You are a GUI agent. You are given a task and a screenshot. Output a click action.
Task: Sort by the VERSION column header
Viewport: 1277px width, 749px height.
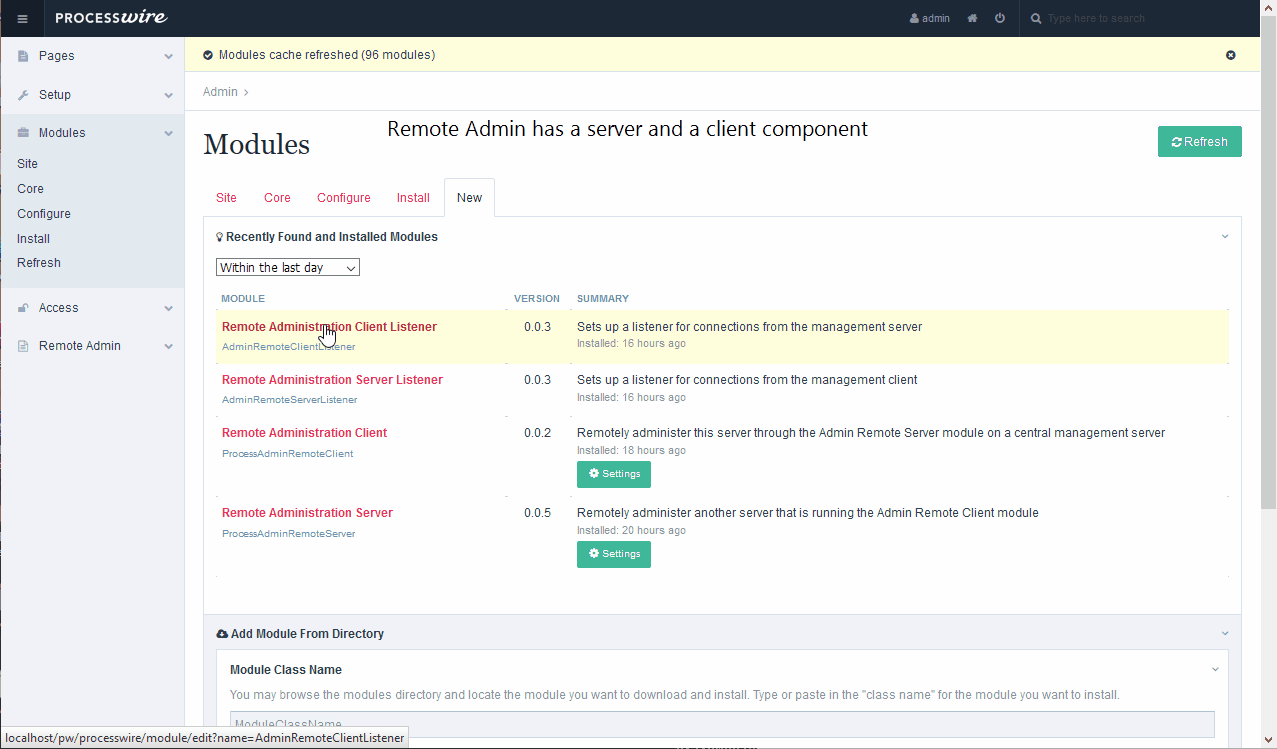[x=537, y=299]
